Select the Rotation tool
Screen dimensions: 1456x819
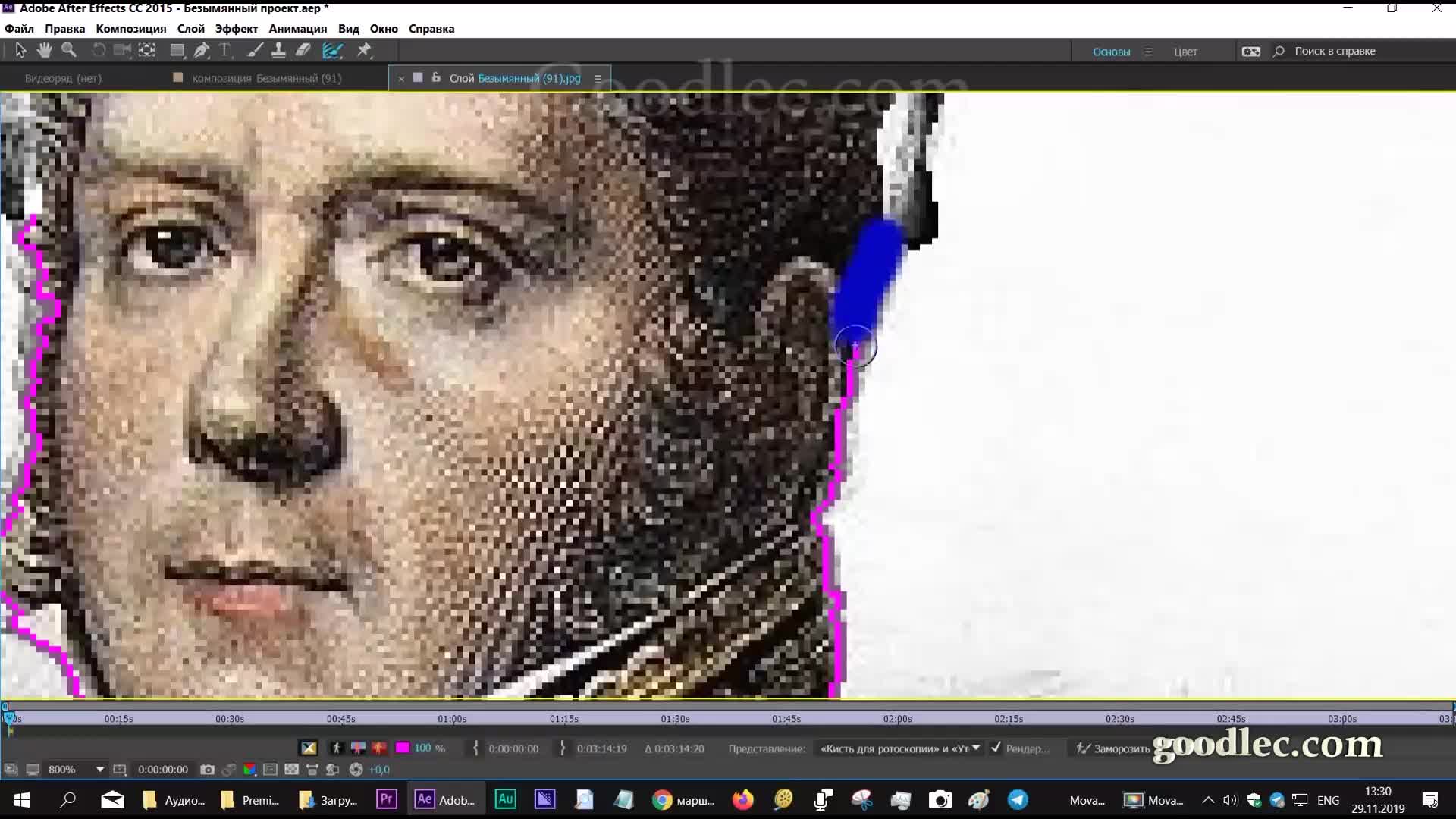point(99,50)
